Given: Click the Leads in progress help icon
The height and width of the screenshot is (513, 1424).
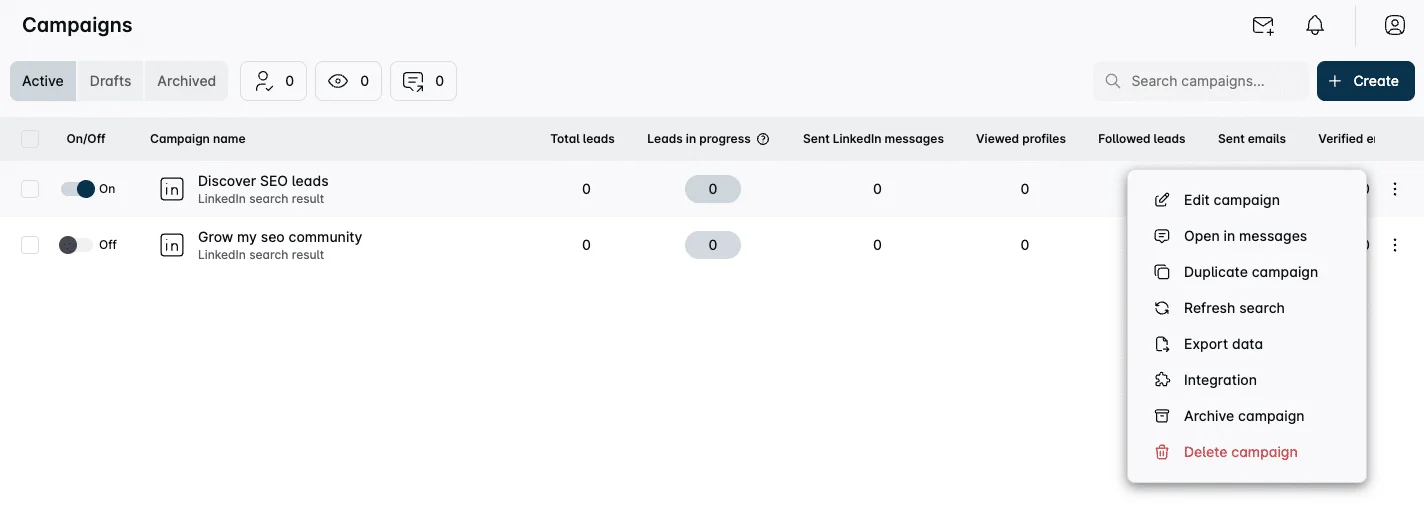Looking at the screenshot, I should [763, 139].
